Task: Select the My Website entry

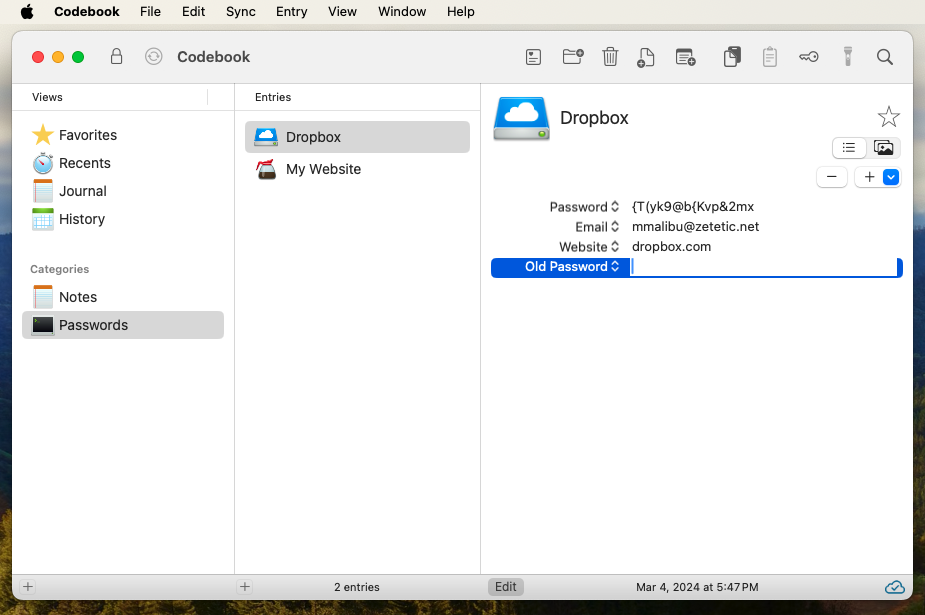Action: coord(357,169)
